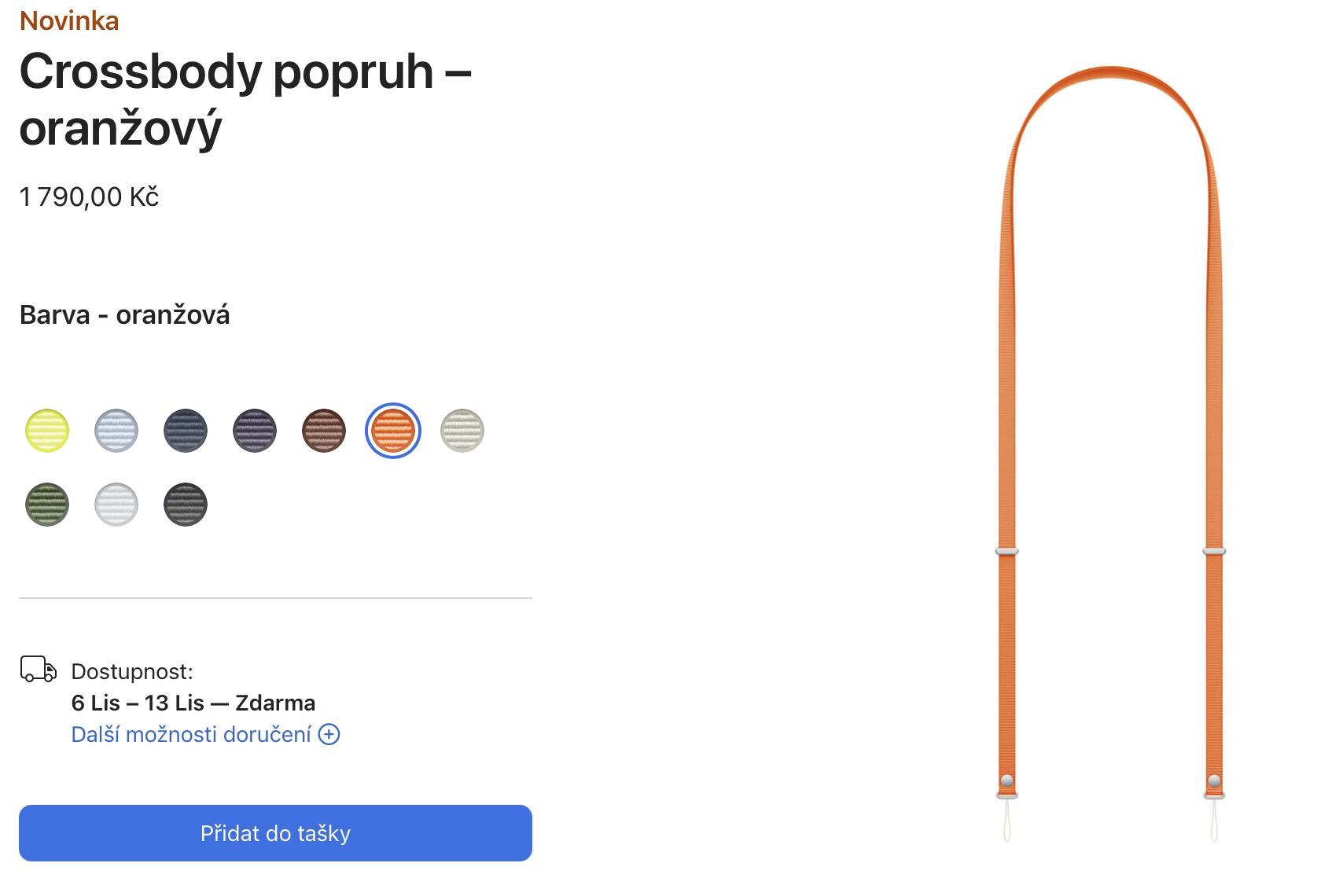The image size is (1332, 896).
Task: Click the delivery truck icon
Action: (x=38, y=670)
